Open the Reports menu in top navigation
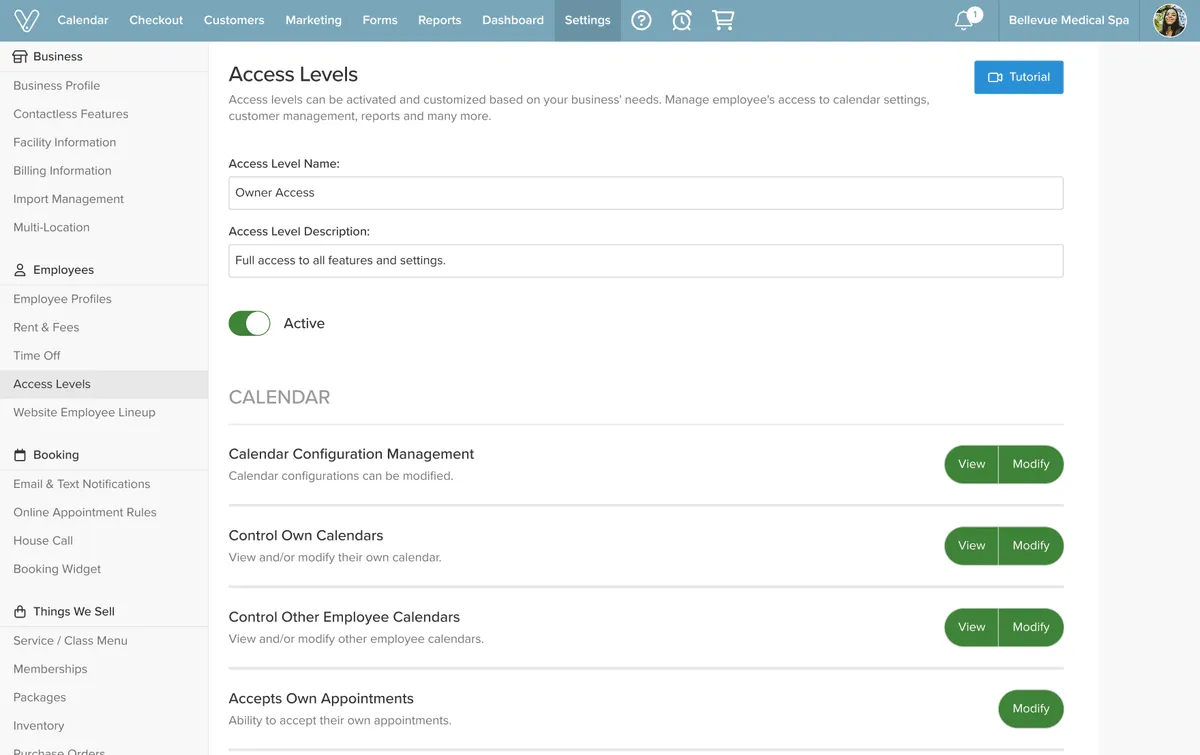Screen dimensions: 1200x755 point(439,20)
